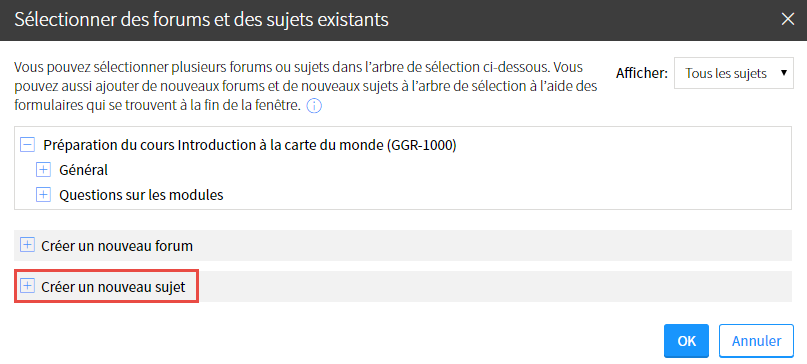Select the Général forum label

83,170
